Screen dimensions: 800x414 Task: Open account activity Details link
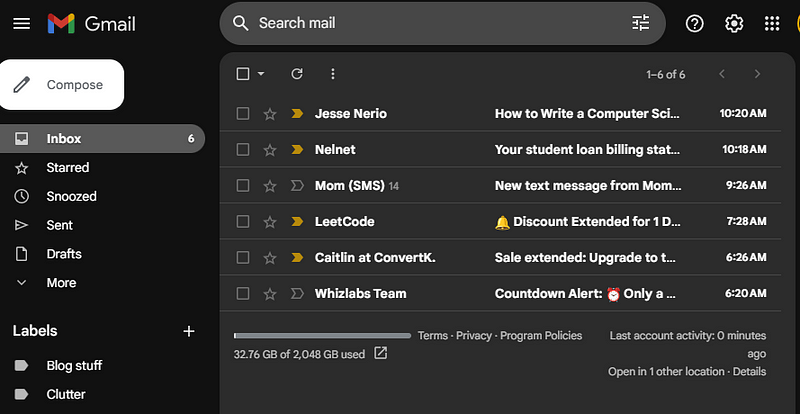749,372
